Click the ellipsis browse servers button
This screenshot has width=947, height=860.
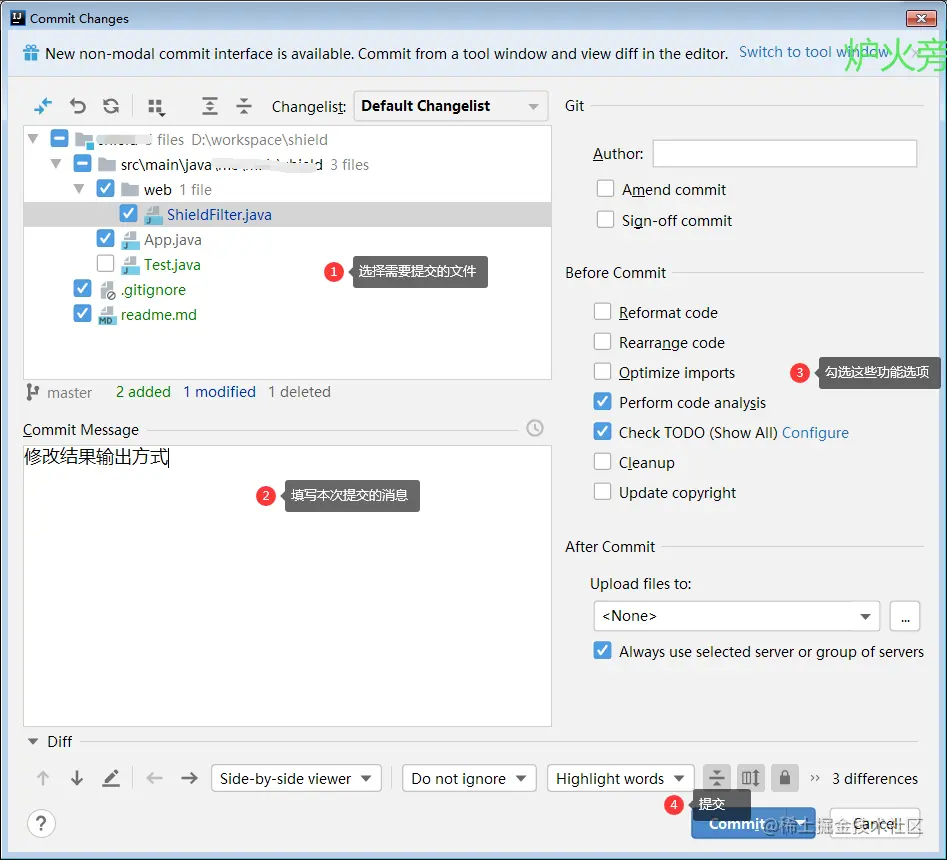[905, 616]
